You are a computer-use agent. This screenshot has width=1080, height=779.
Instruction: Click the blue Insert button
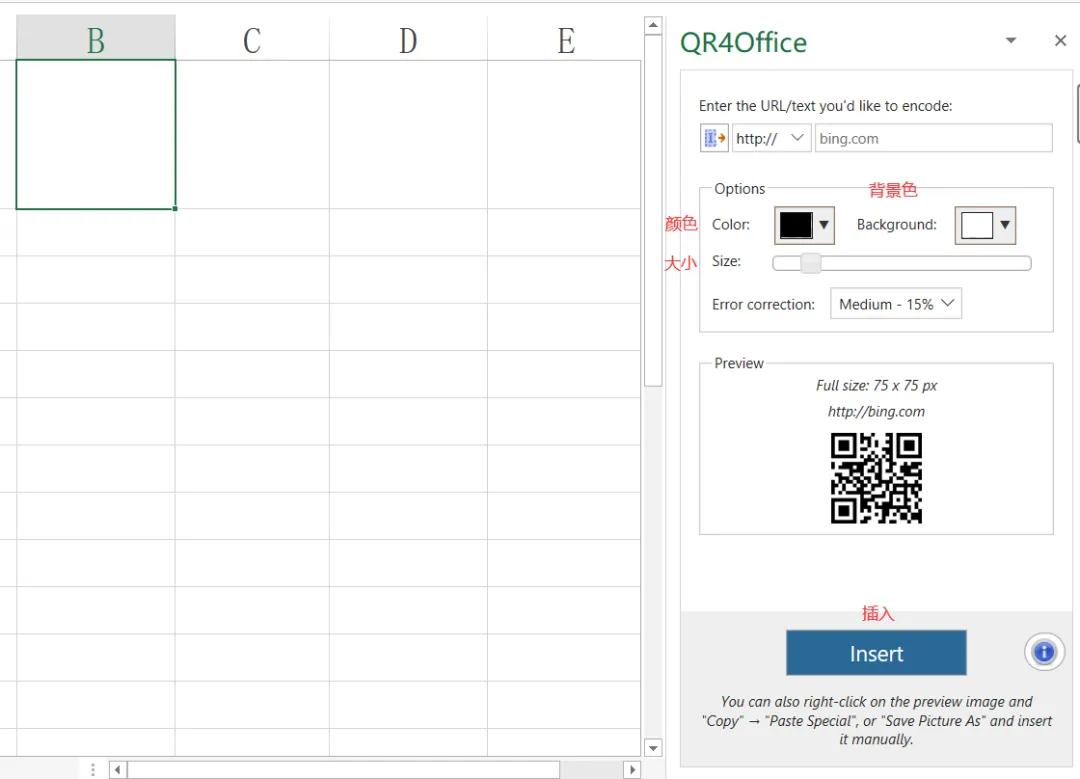pyautogui.click(x=876, y=653)
